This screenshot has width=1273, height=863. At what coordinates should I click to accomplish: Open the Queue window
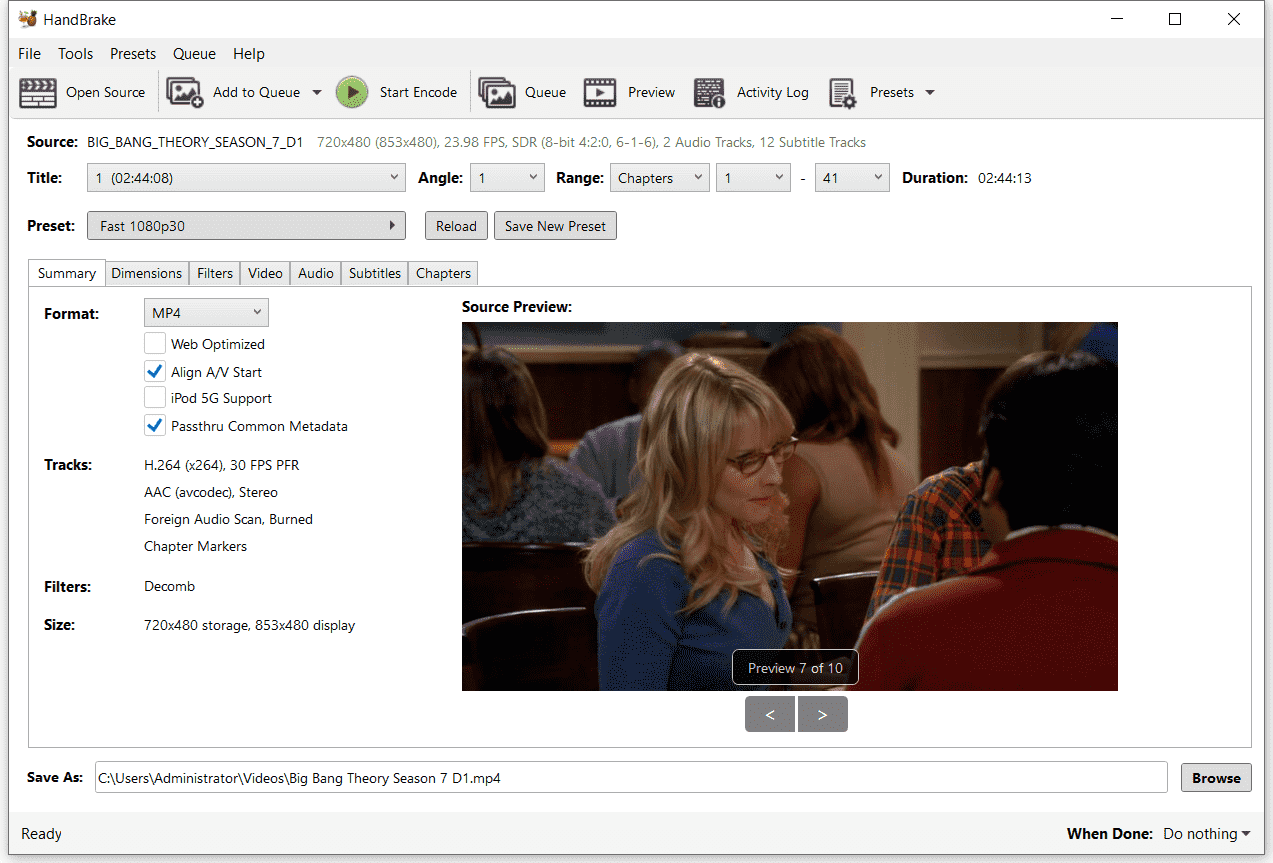click(x=523, y=92)
